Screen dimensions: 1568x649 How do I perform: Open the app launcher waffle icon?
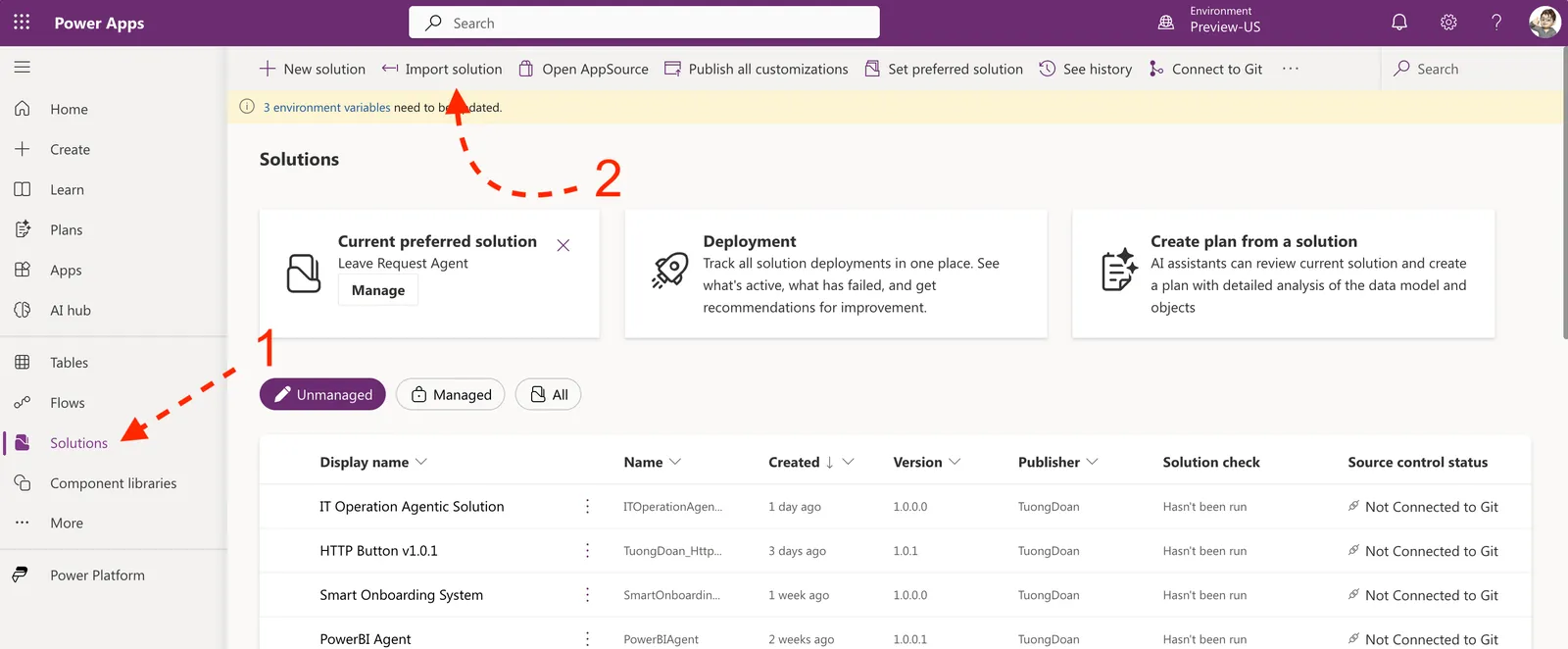tap(22, 22)
